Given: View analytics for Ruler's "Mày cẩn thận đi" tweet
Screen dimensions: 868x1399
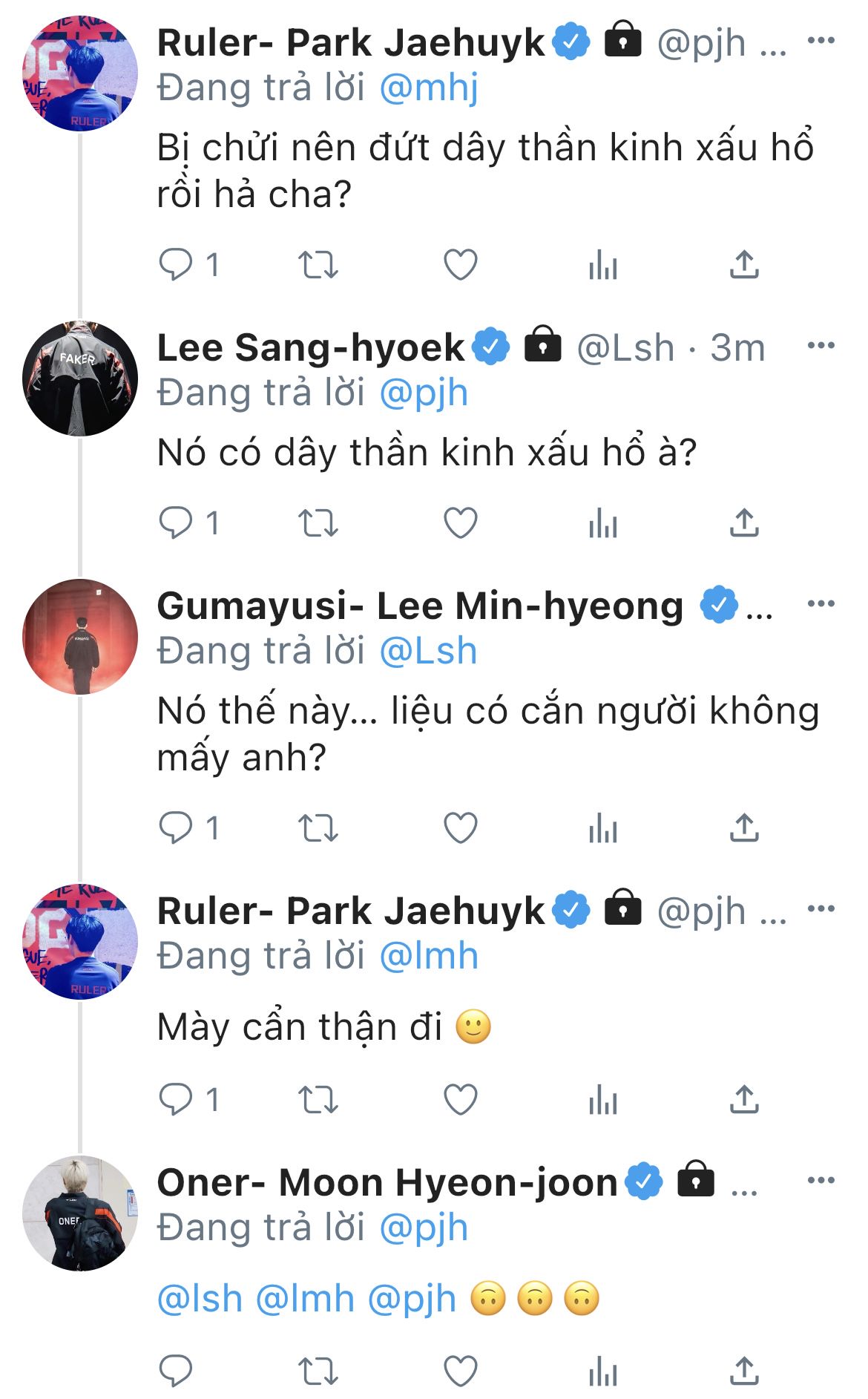Looking at the screenshot, I should point(602,1099).
